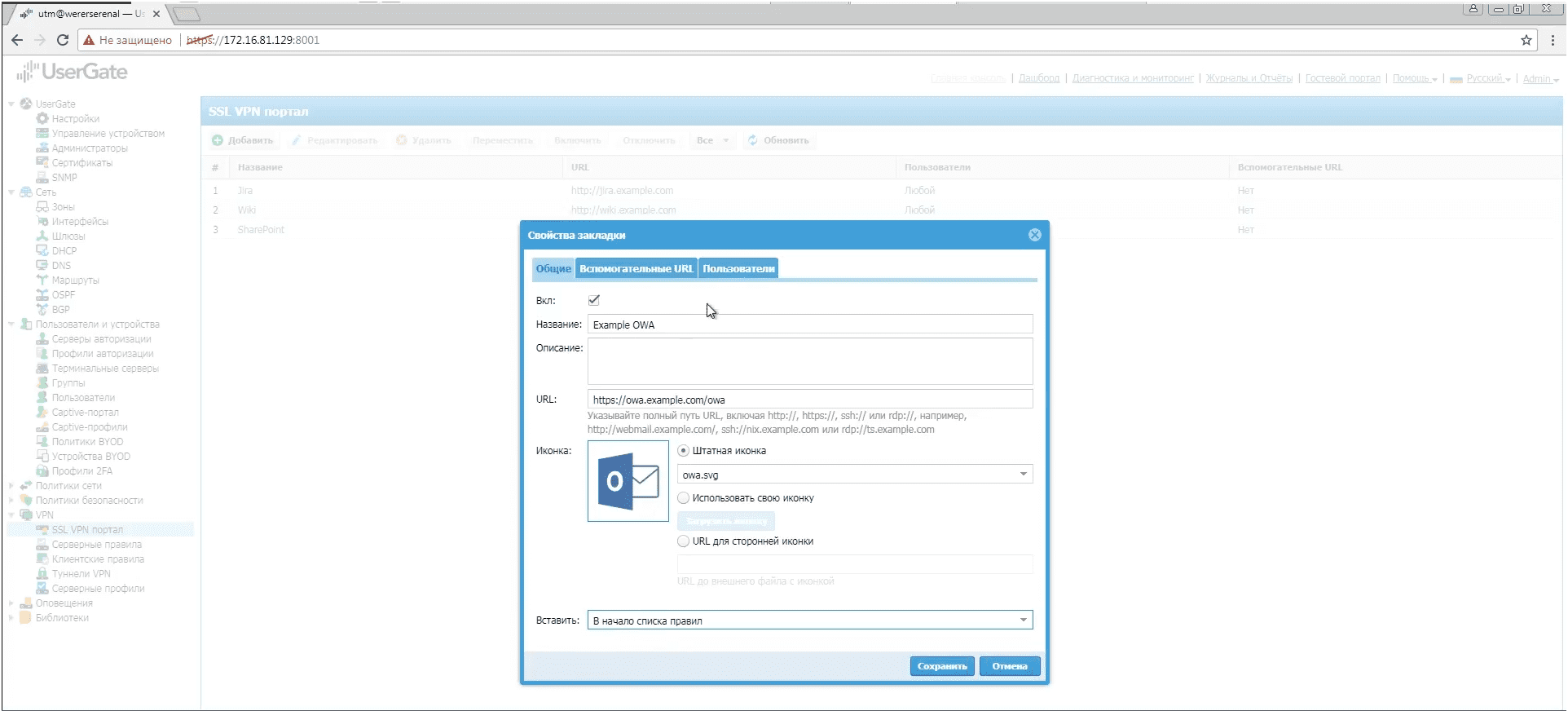The width and height of the screenshot is (1568, 711).
Task: Select SNMP icon in sidebar tree
Action: (42, 178)
